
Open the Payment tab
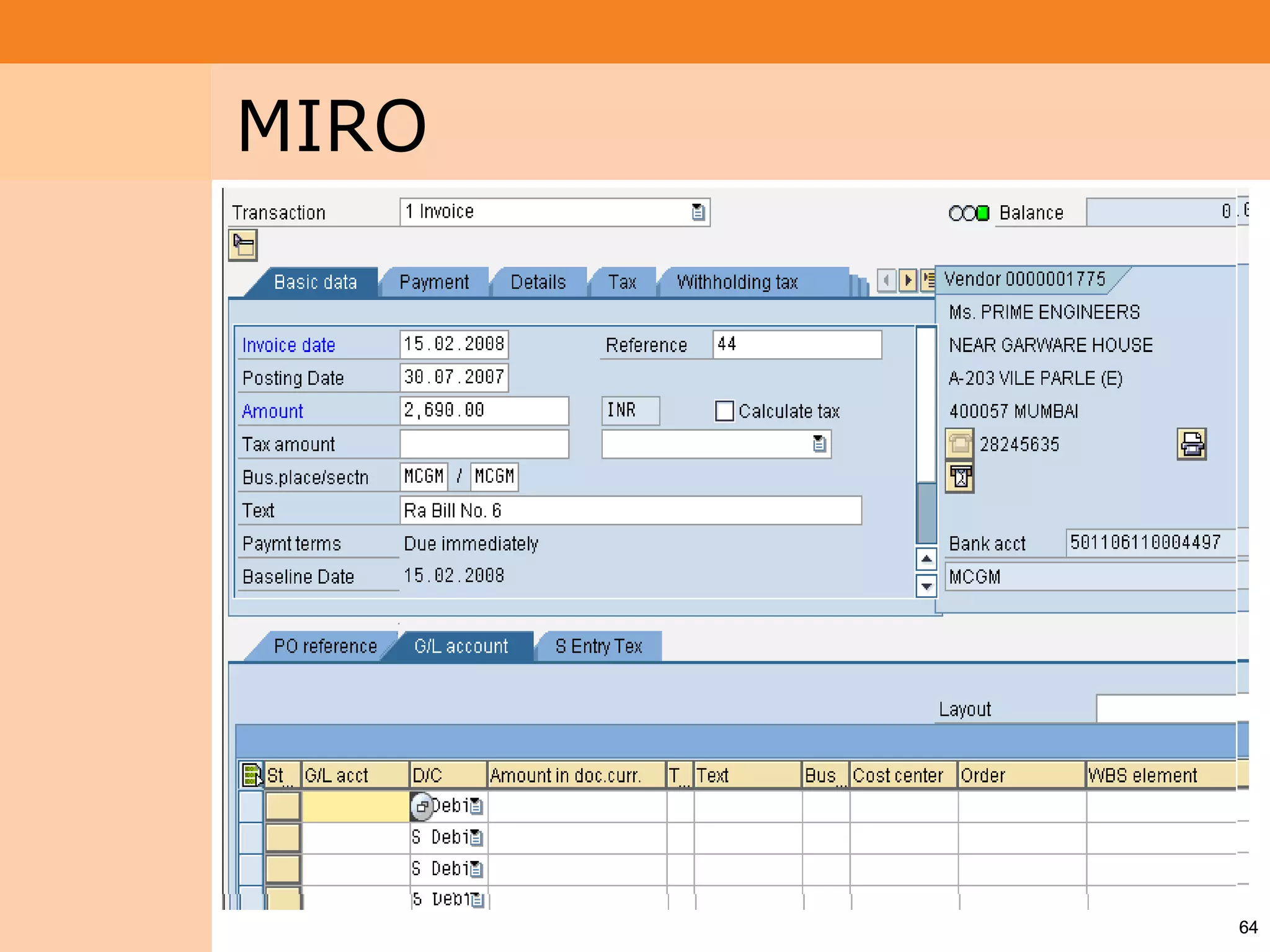(434, 283)
